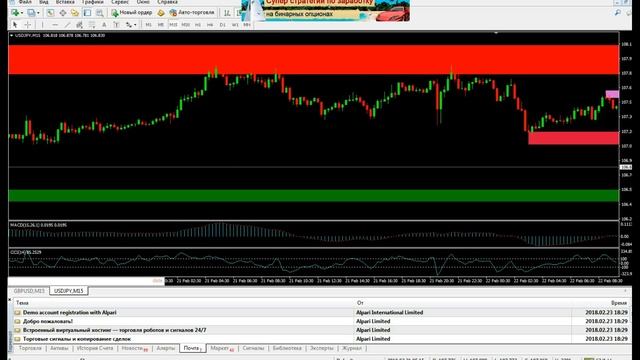Switch chart to M5 timeframe
This screenshot has height=360, width=640.
[x=161, y=25]
